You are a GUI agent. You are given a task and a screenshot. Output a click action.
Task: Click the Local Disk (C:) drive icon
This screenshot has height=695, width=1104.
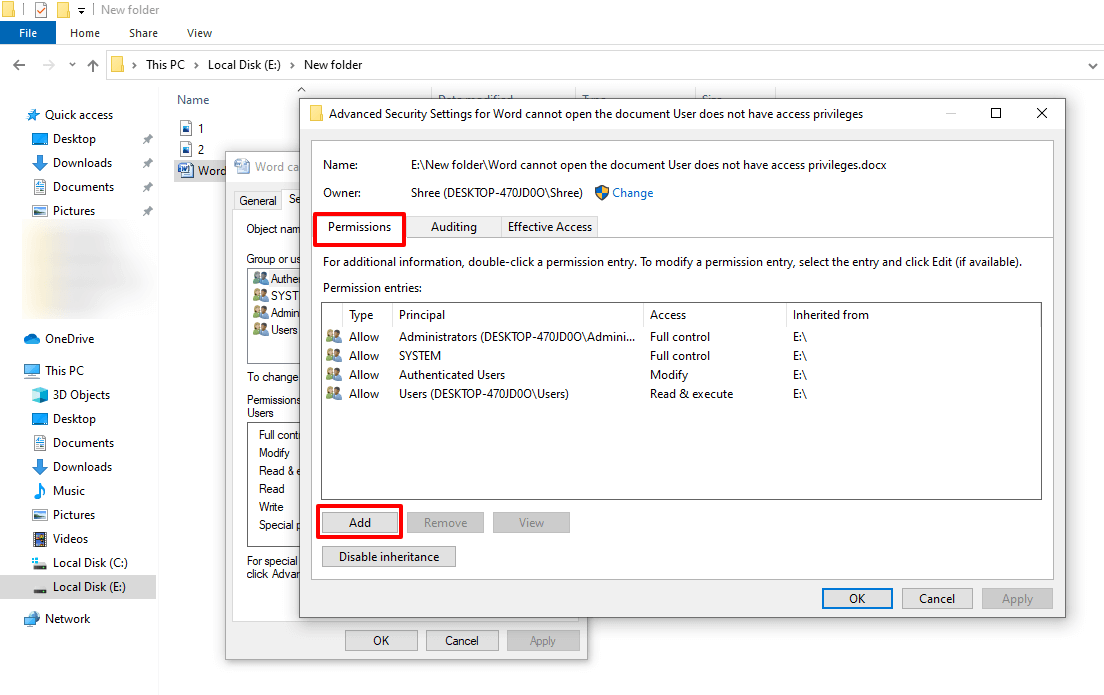point(40,563)
